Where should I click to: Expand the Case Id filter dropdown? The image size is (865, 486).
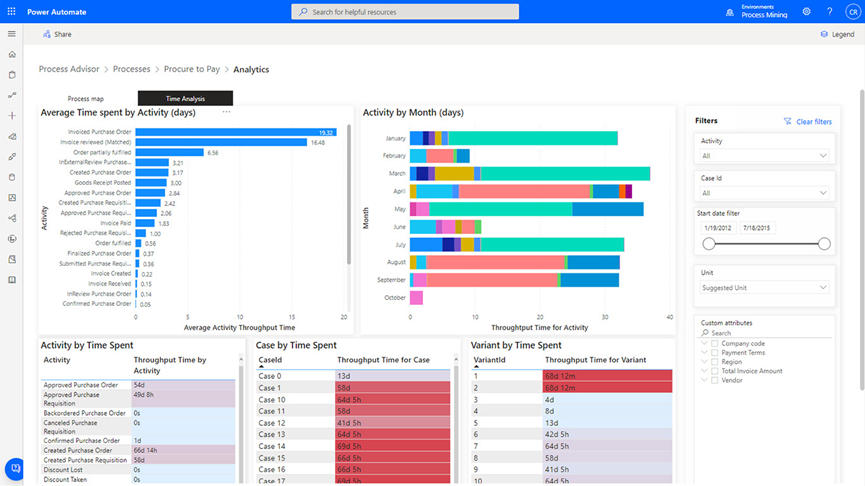point(765,193)
